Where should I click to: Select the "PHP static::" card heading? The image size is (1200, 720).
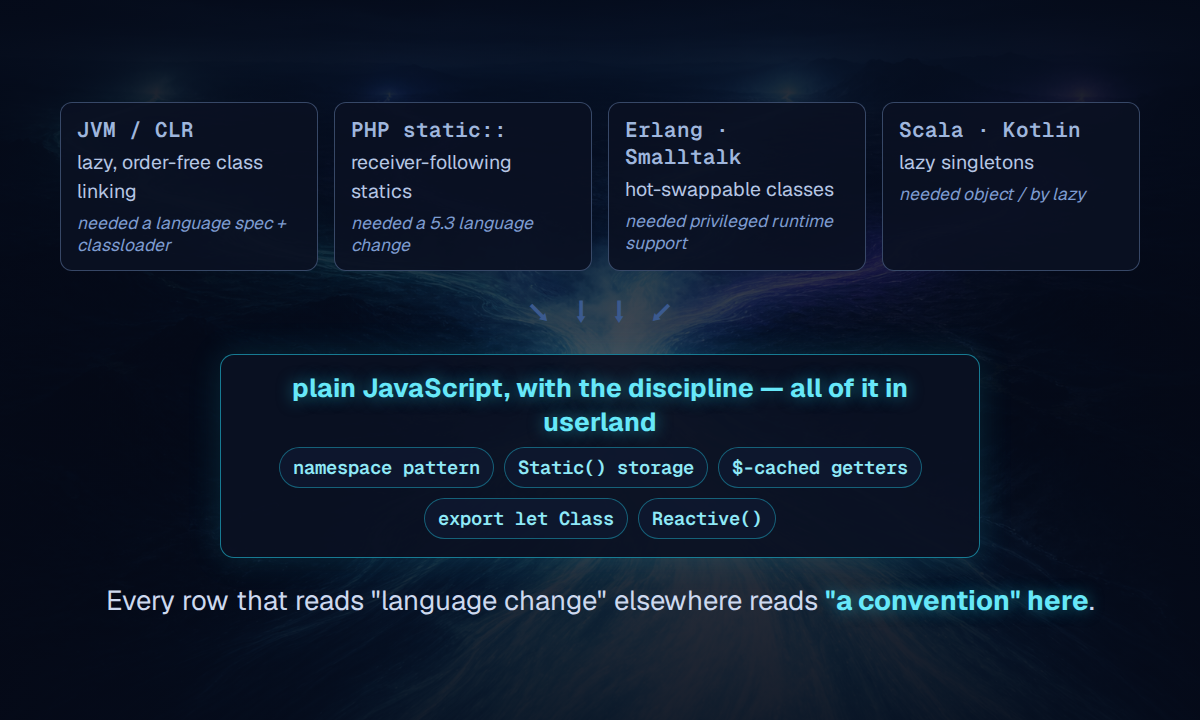(x=428, y=130)
